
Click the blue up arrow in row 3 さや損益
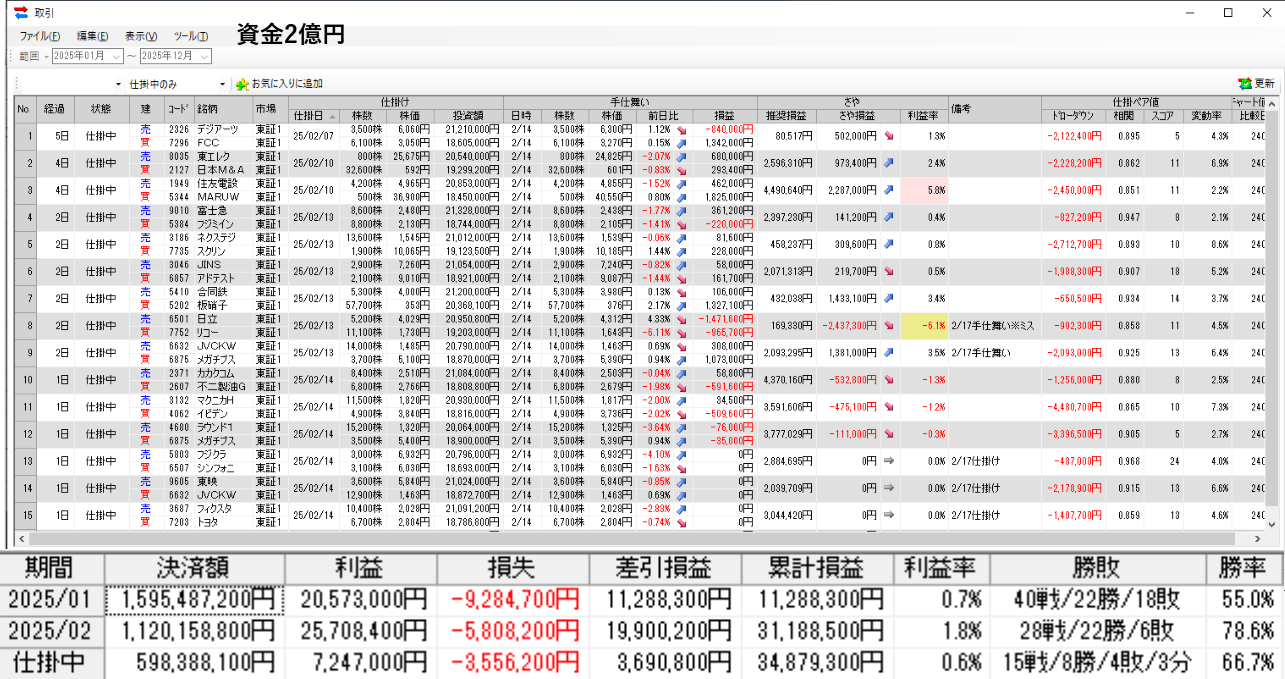[x=888, y=191]
